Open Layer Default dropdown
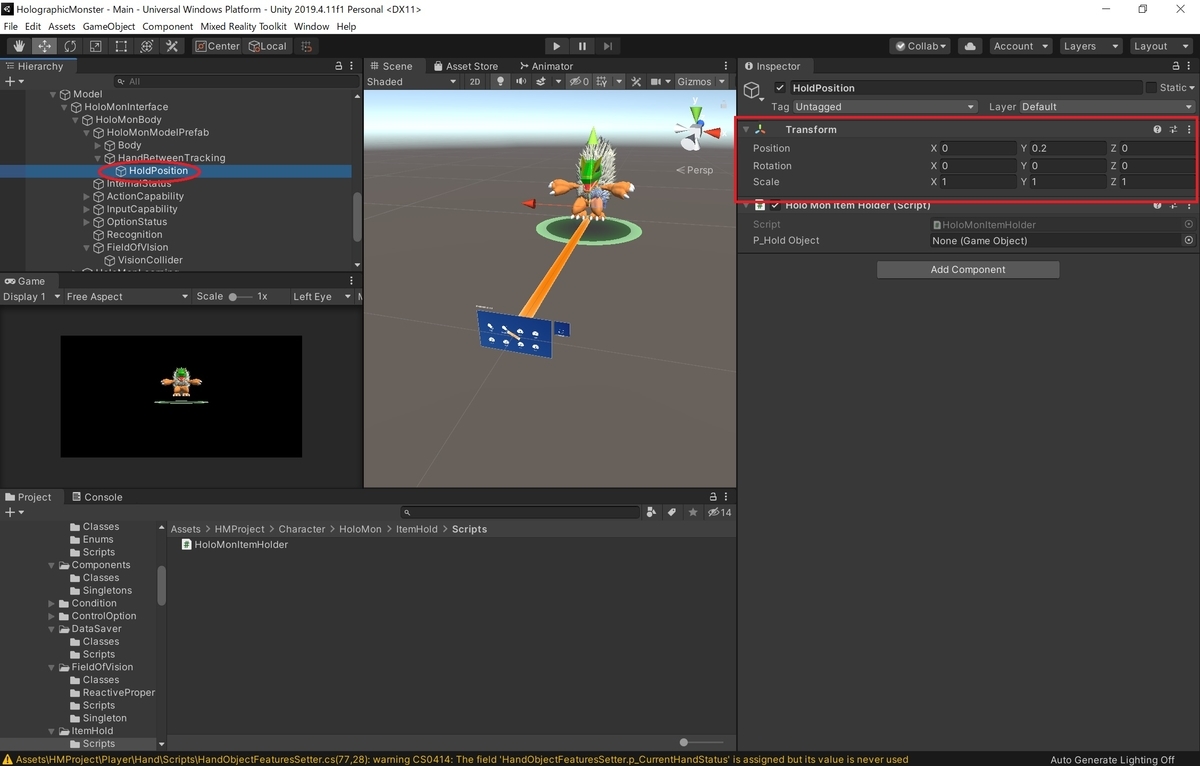Viewport: 1200px width, 766px height. click(1107, 107)
